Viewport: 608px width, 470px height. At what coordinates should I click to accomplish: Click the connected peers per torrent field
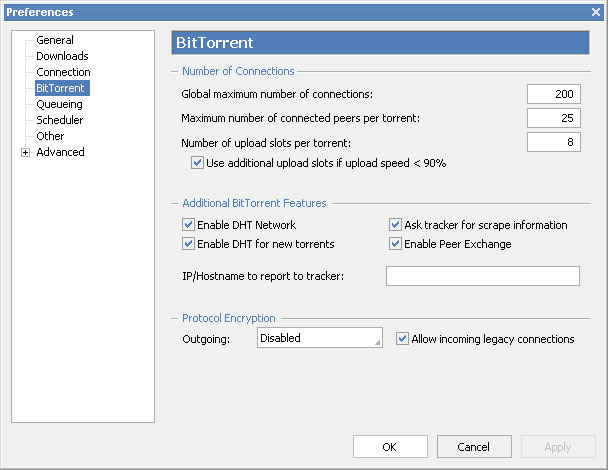click(553, 118)
